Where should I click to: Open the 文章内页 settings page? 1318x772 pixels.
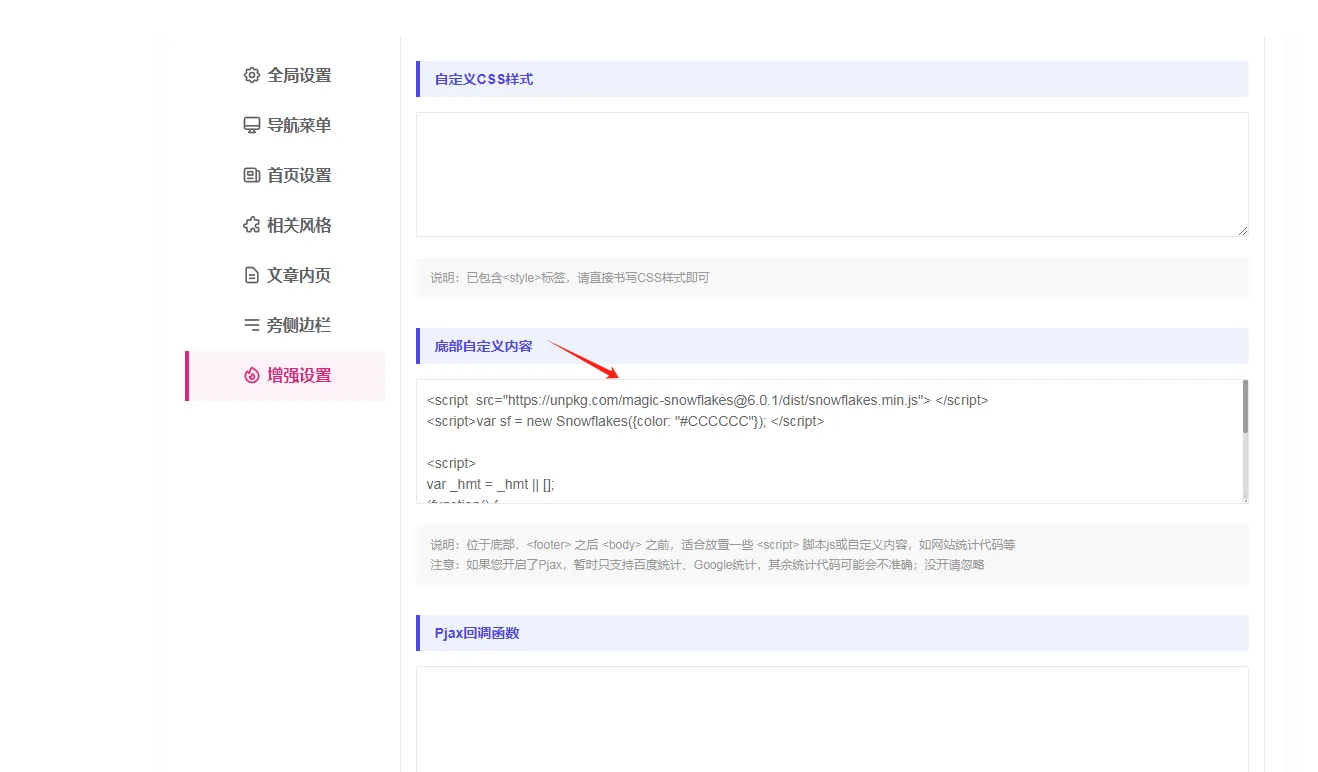[299, 275]
